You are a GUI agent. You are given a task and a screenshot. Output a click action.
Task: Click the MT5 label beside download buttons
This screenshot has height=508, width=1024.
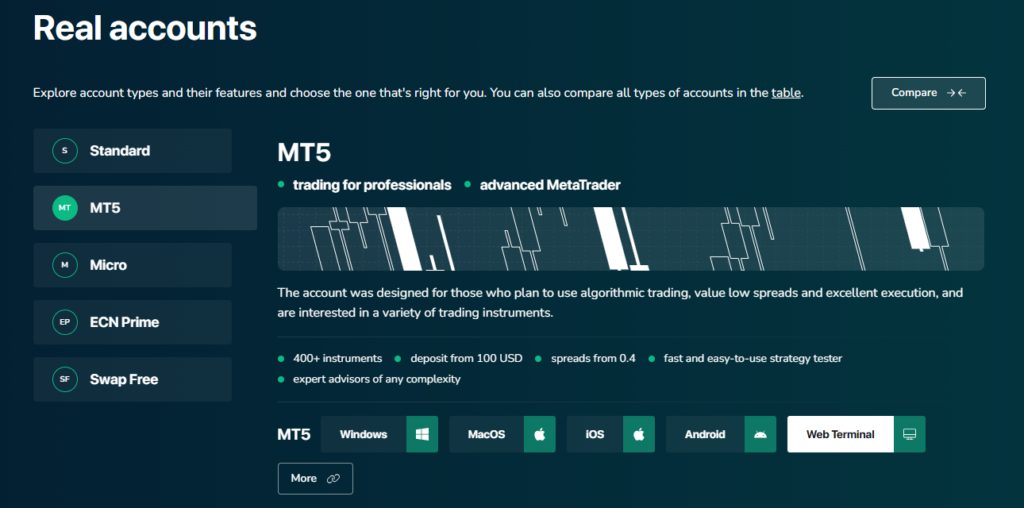coord(294,434)
